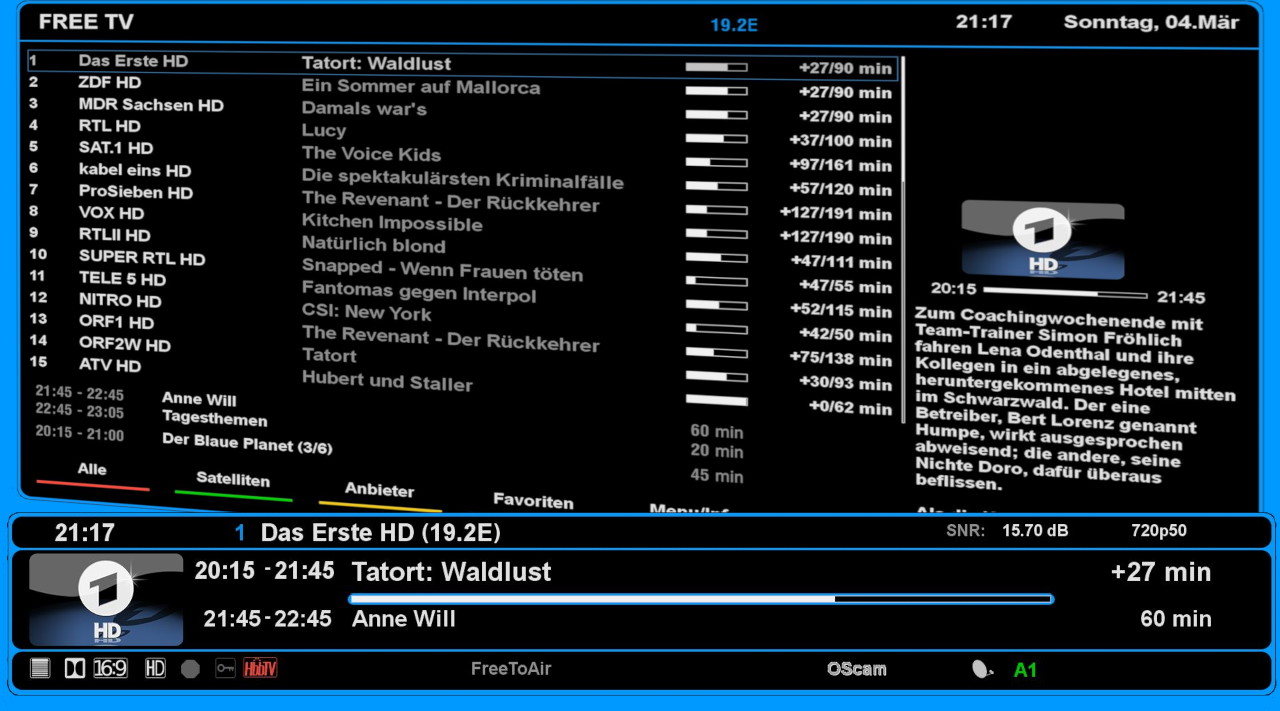
Task: Click the infobar progress bar under Tatort: Waldlust
Action: [x=700, y=599]
